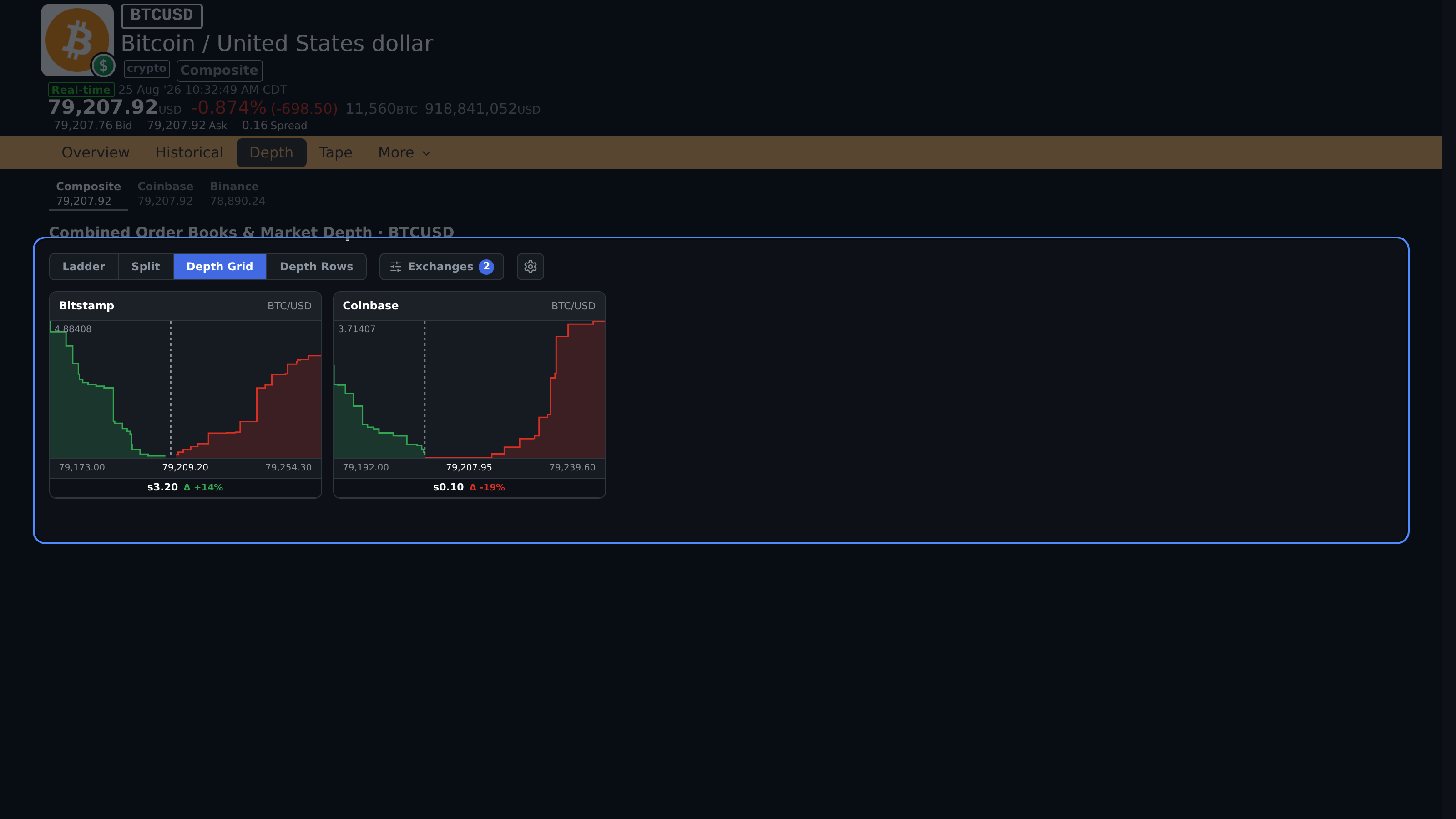Click the 79,207.92 Ask value
This screenshot has width=1456, height=819.
[x=187, y=126]
